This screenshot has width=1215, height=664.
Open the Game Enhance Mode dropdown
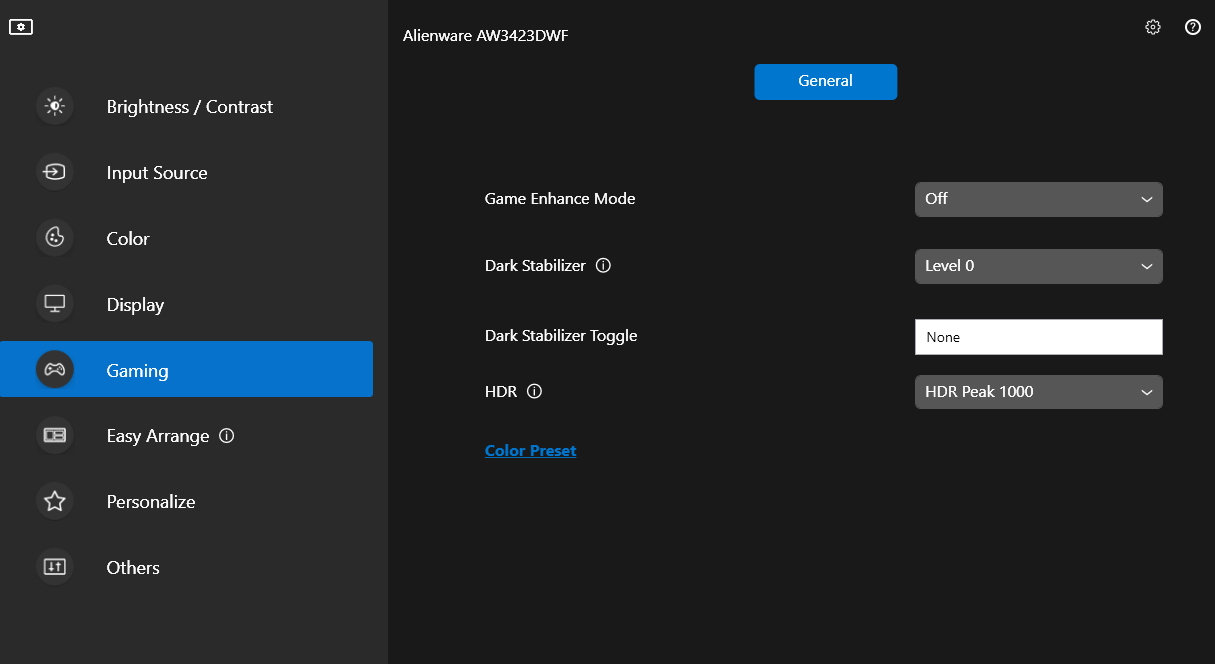[x=1038, y=199]
